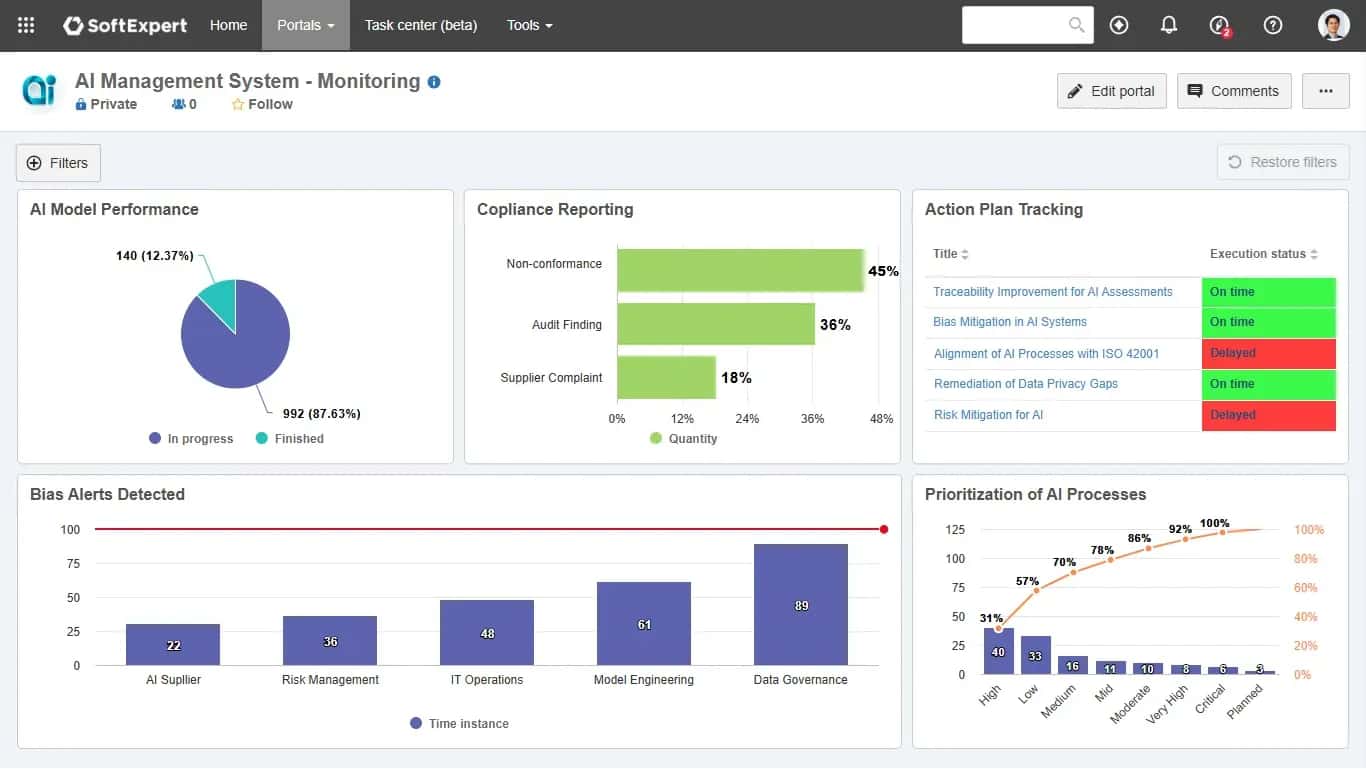
Task: Open the notifications bell
Action: [1169, 25]
